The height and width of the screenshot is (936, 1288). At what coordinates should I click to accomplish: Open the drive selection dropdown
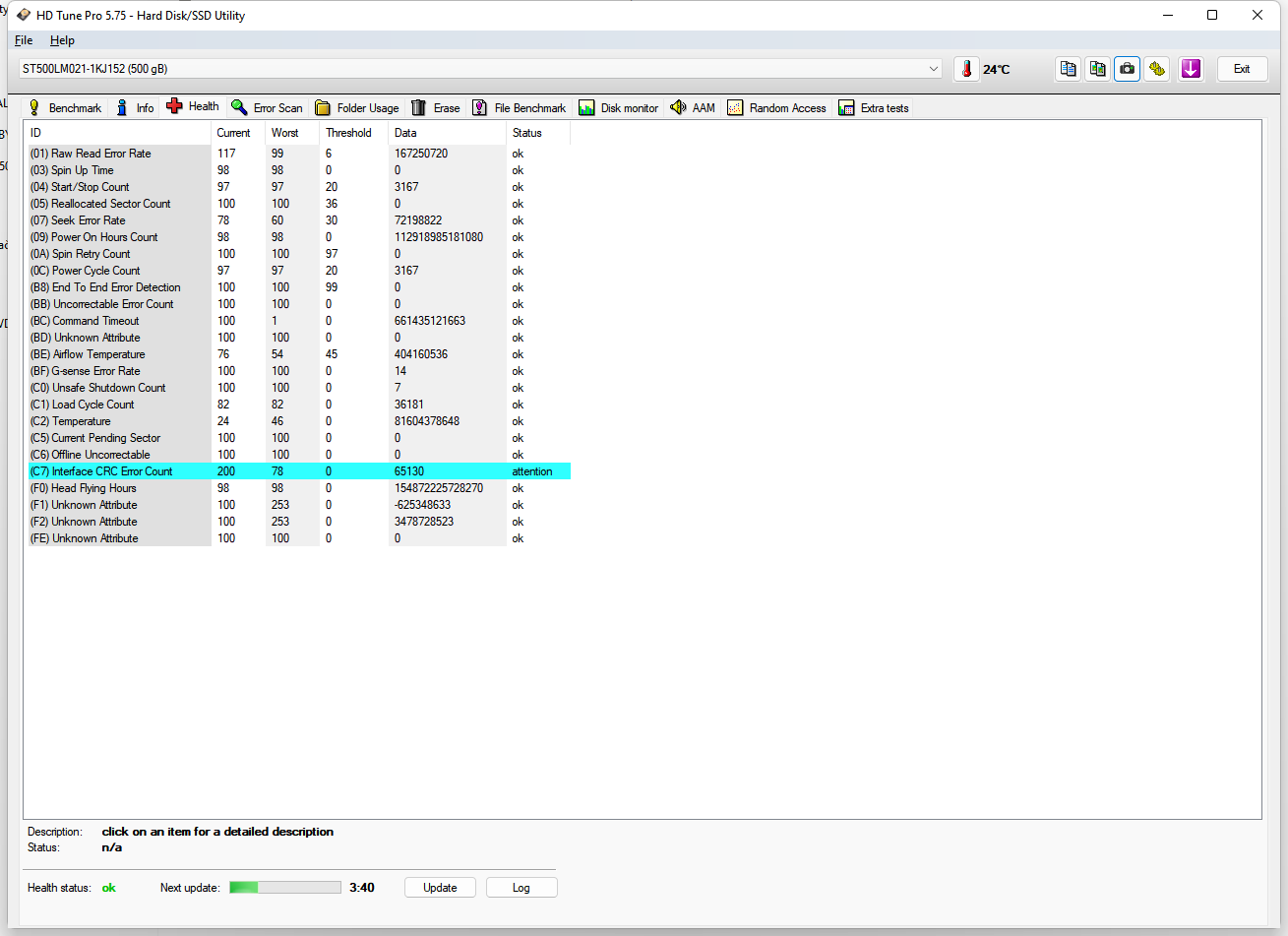coord(933,69)
